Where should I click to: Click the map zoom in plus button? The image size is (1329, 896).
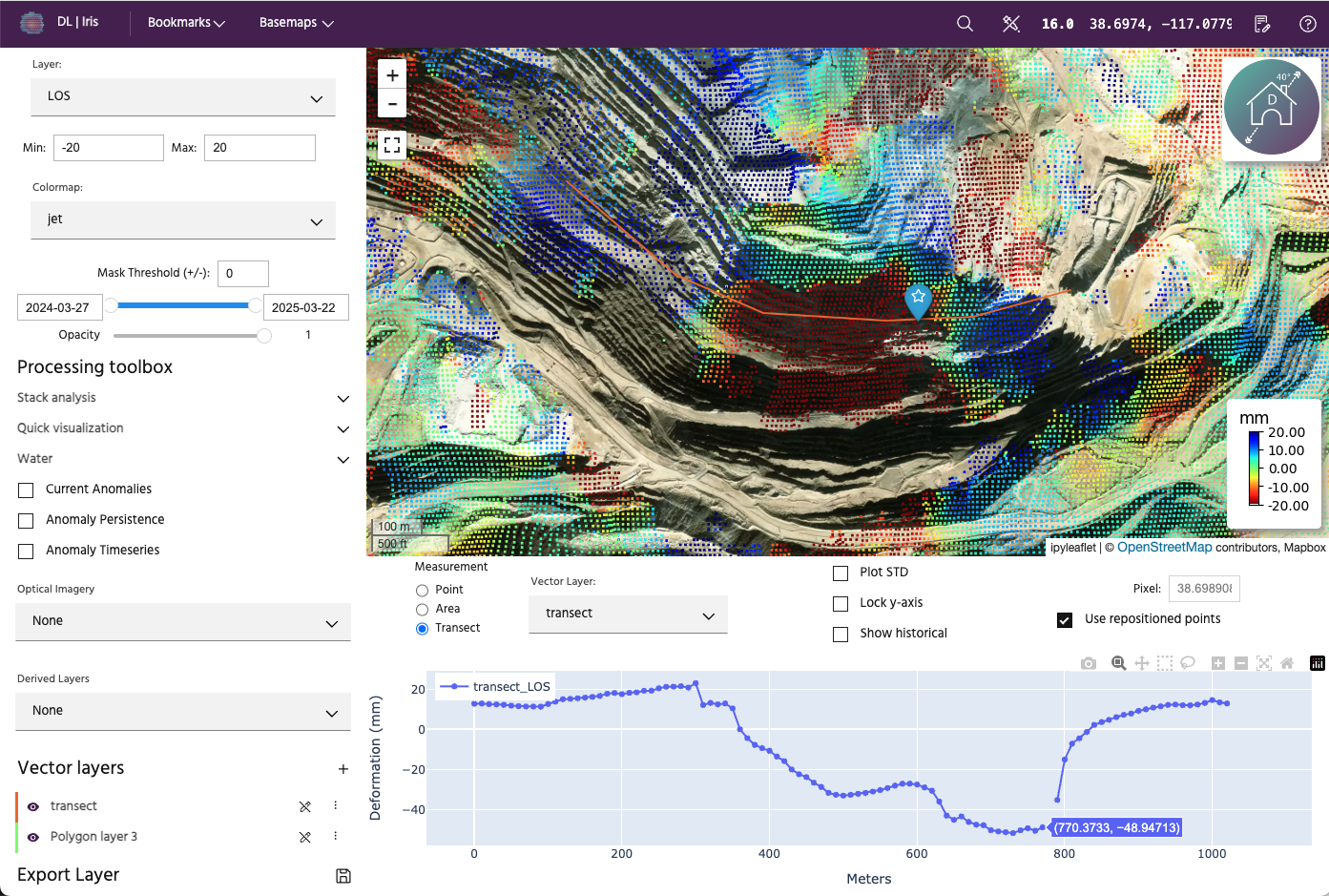point(392,75)
